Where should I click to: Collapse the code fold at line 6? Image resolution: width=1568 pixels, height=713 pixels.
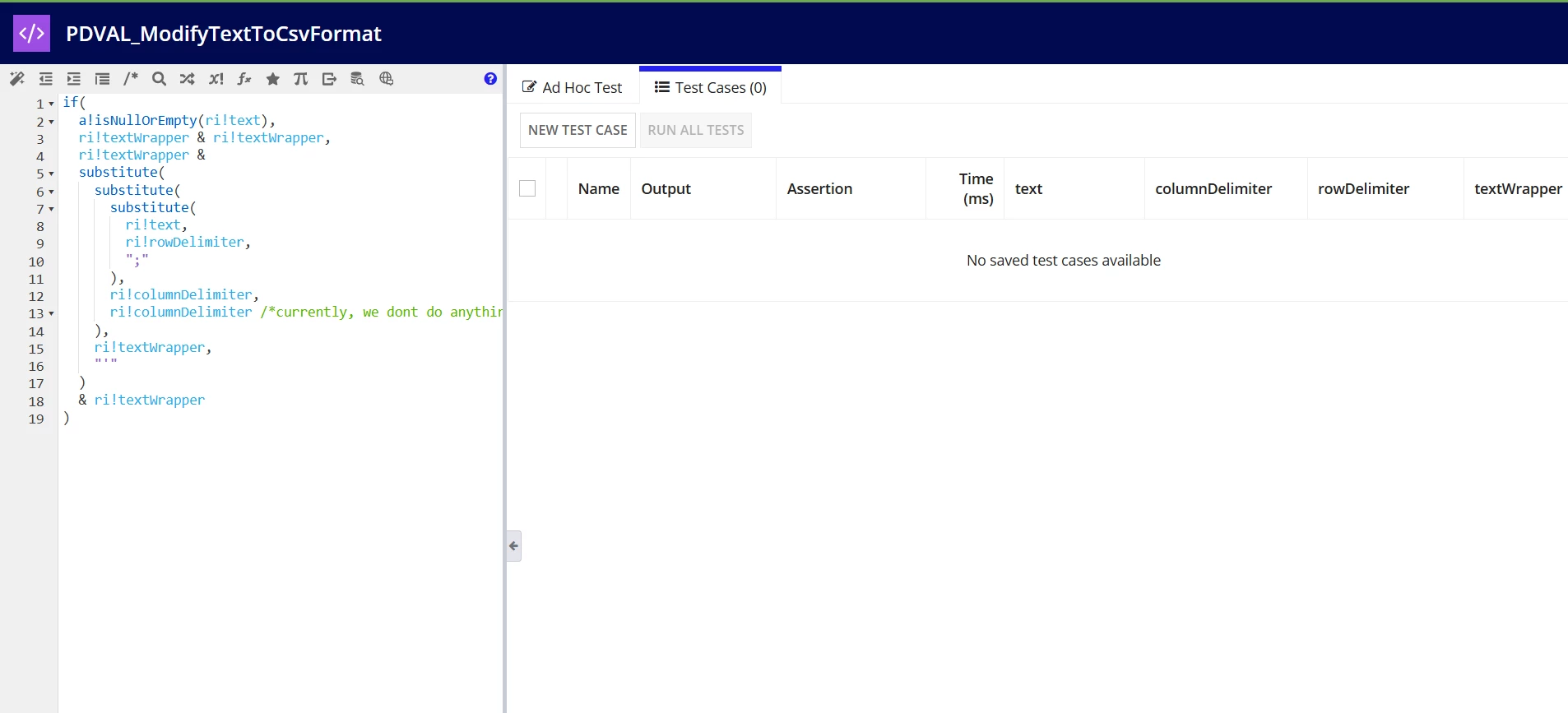(51, 192)
